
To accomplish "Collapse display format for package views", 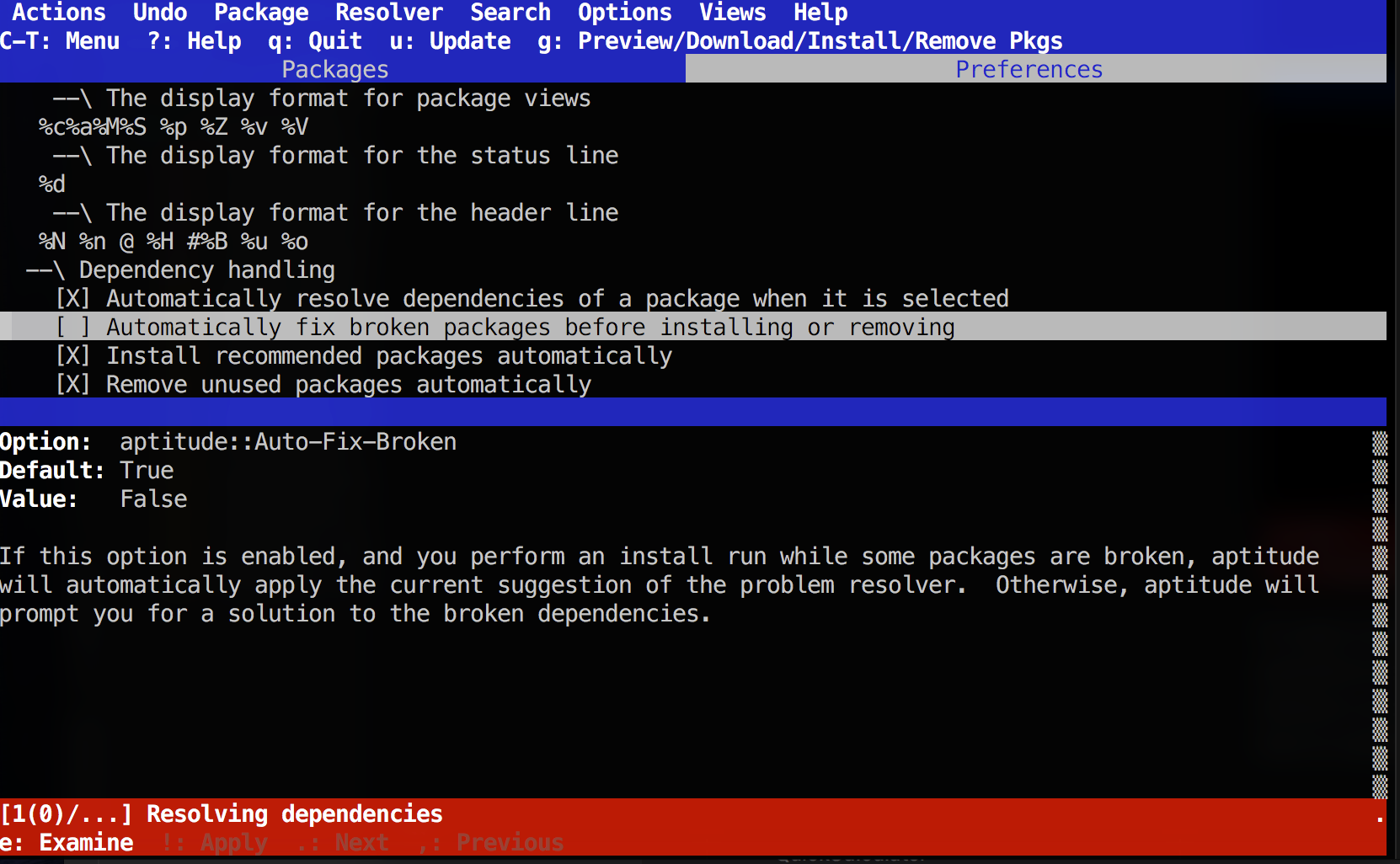I will click(x=72, y=99).
